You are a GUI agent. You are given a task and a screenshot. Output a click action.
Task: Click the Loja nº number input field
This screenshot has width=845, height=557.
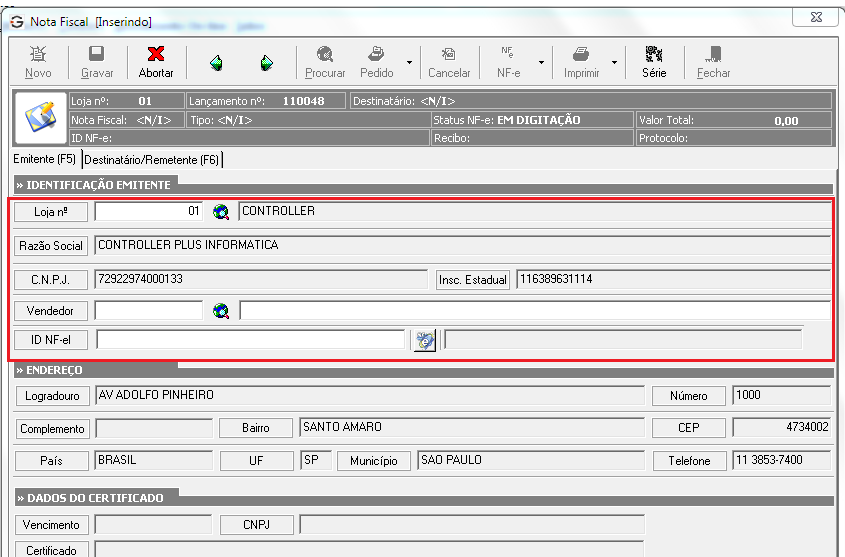[x=148, y=211]
